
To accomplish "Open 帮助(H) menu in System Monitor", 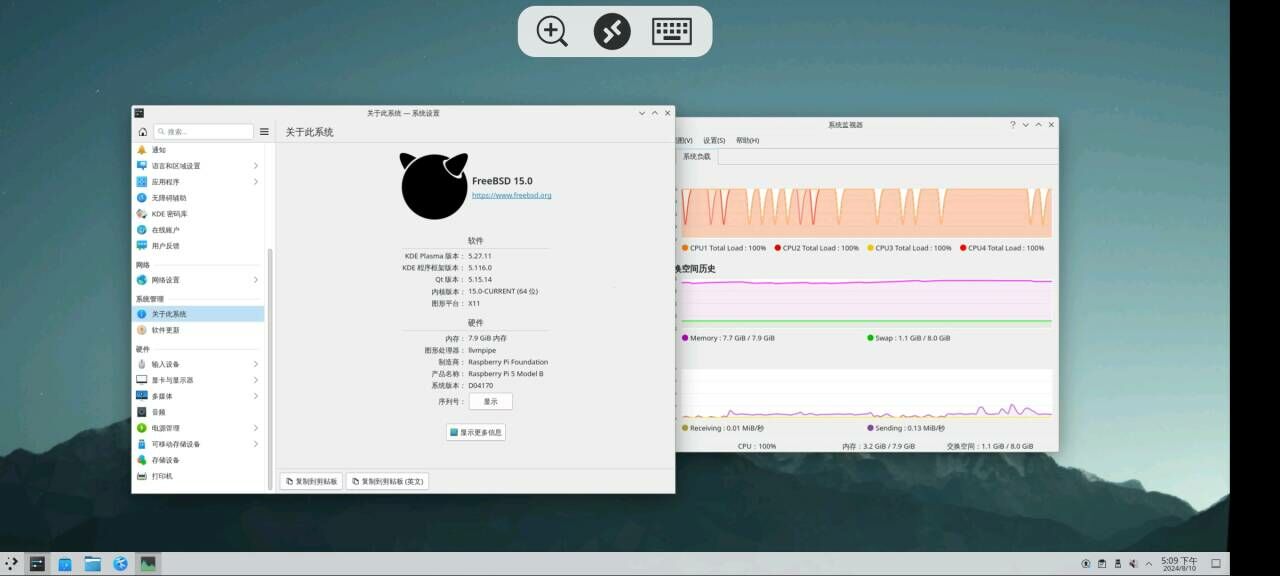I will [748, 140].
